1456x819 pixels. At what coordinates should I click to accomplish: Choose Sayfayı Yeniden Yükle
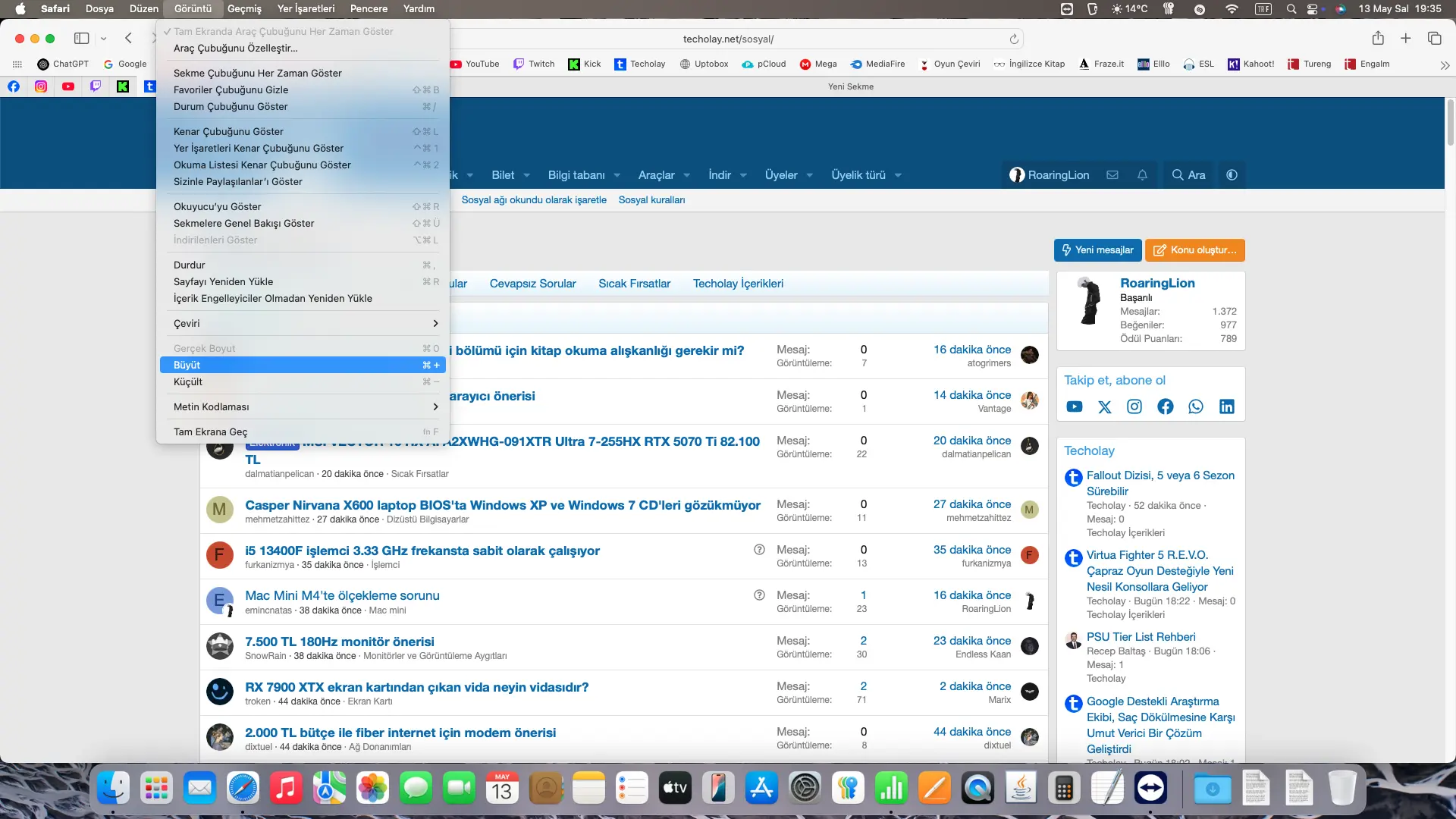click(303, 282)
